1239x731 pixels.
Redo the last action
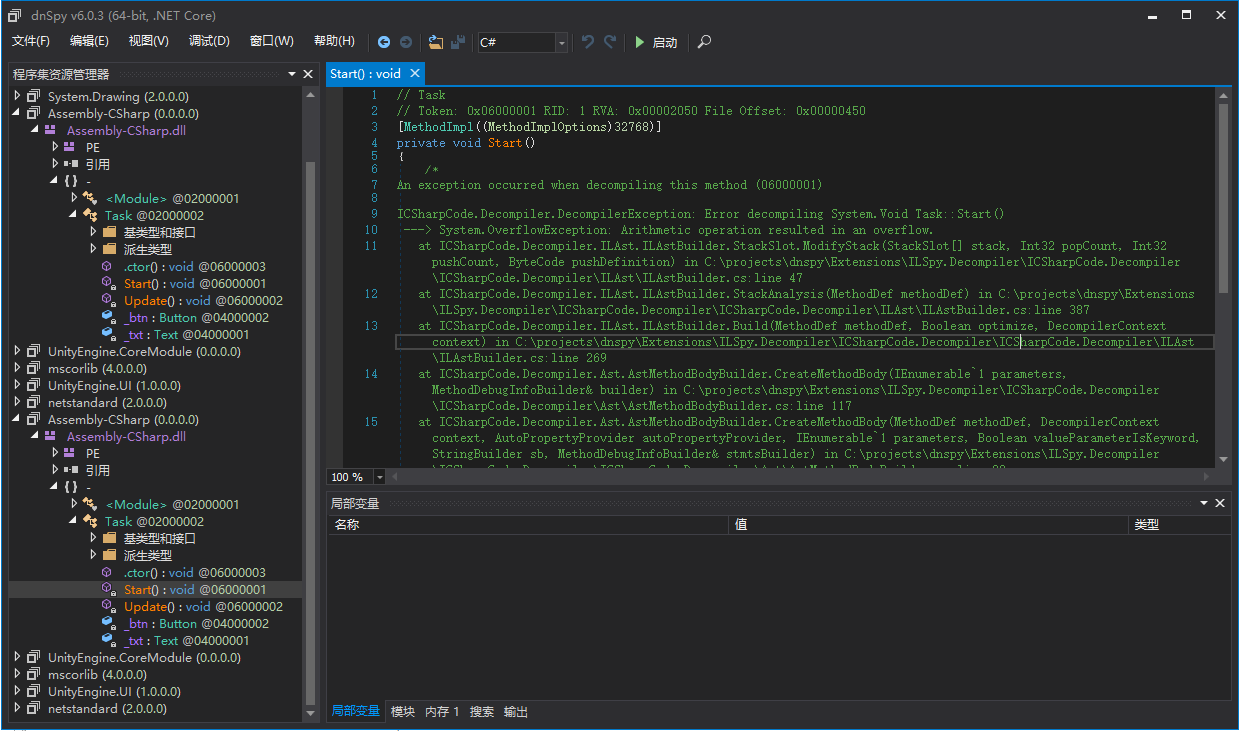(610, 42)
